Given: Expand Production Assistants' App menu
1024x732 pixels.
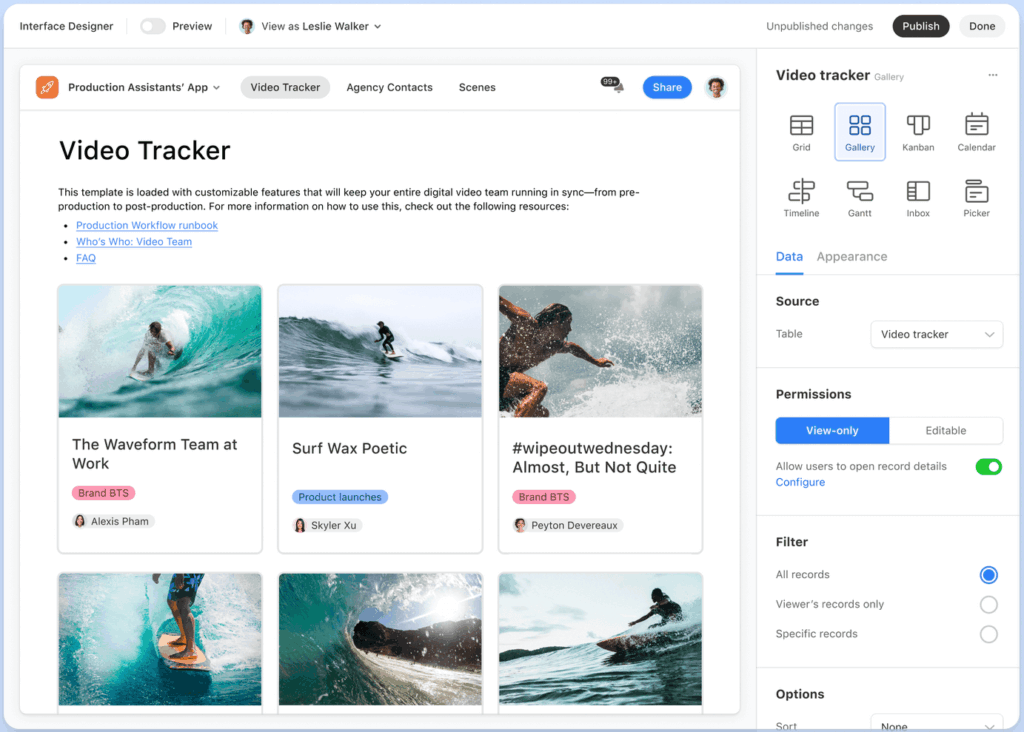Looking at the screenshot, I should click(x=144, y=87).
